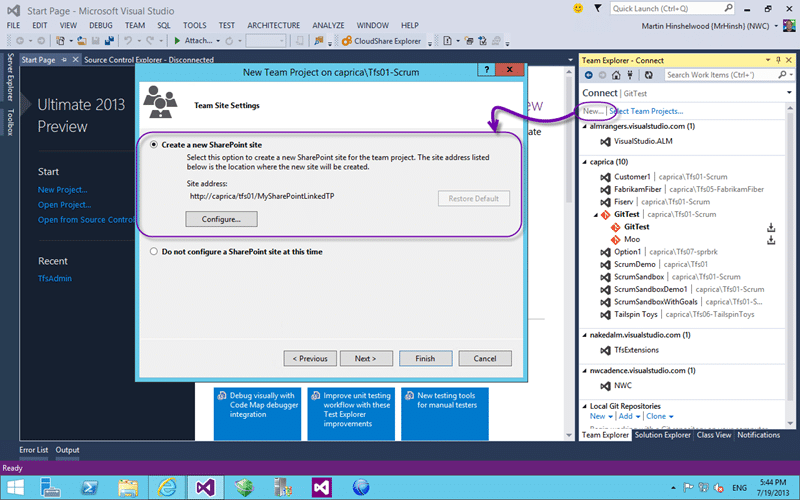Viewport: 800px width, 500px height.
Task: Click the Open File toolbar icon
Action: point(82,40)
